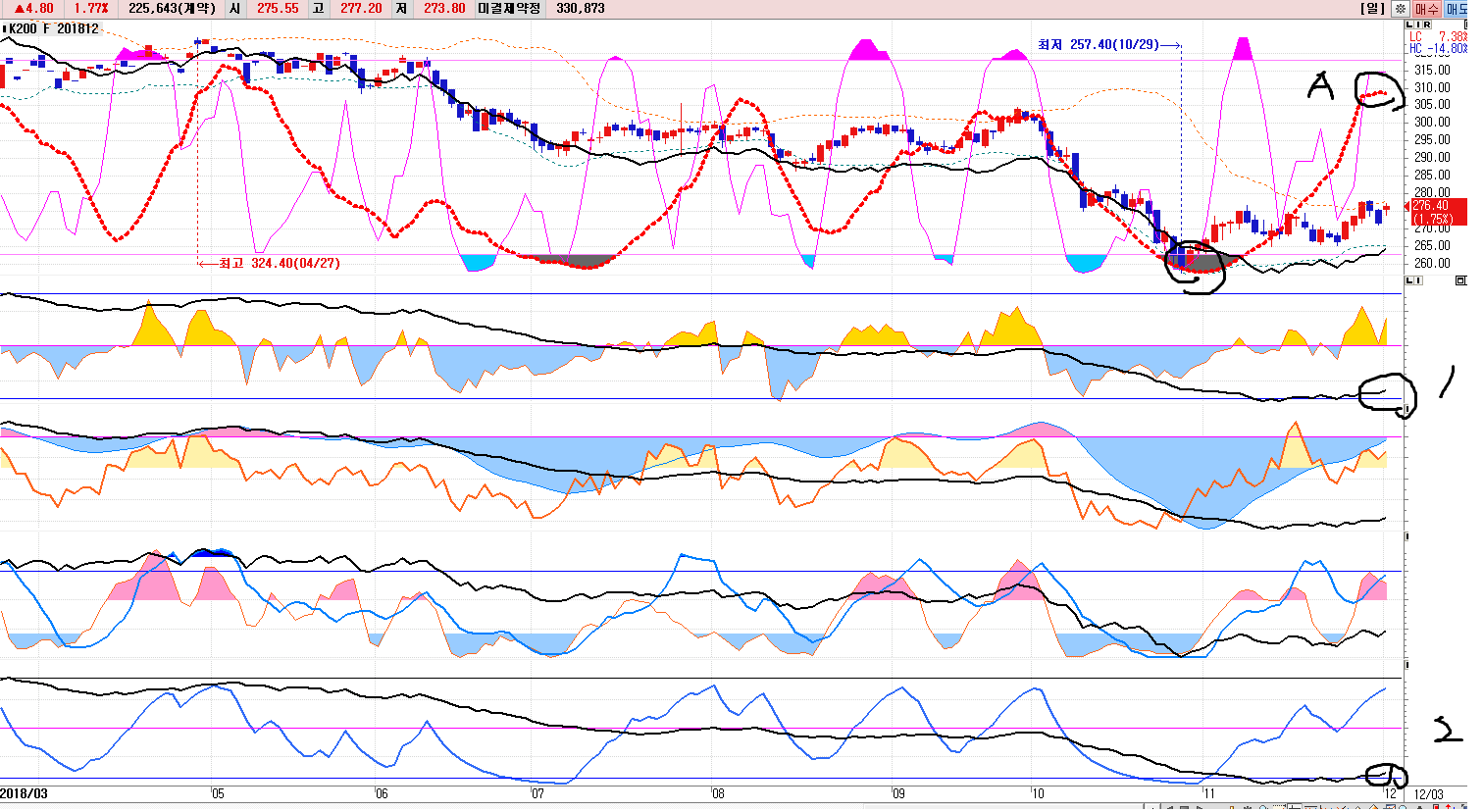The image size is (1483, 812).
Task: Click the 12/03 current date label
Action: [x=1429, y=793]
